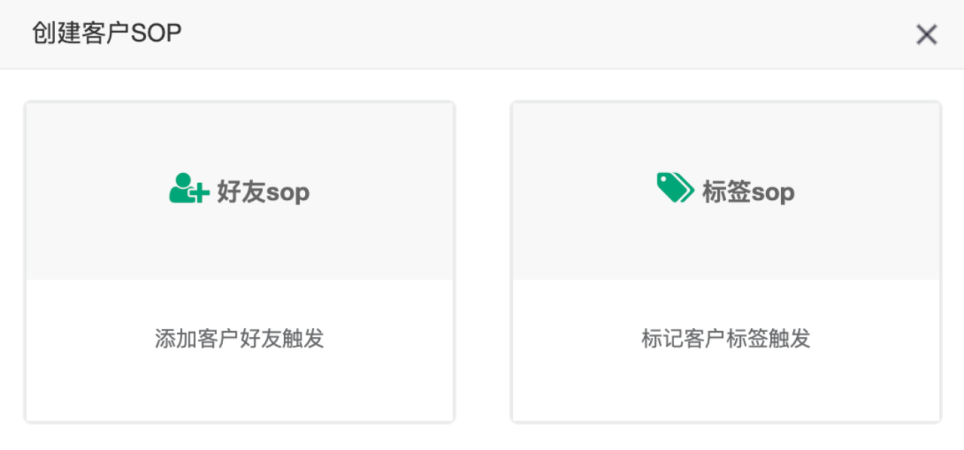
Task: Choose the tag SOP card's gray header area
Action: (x=726, y=191)
